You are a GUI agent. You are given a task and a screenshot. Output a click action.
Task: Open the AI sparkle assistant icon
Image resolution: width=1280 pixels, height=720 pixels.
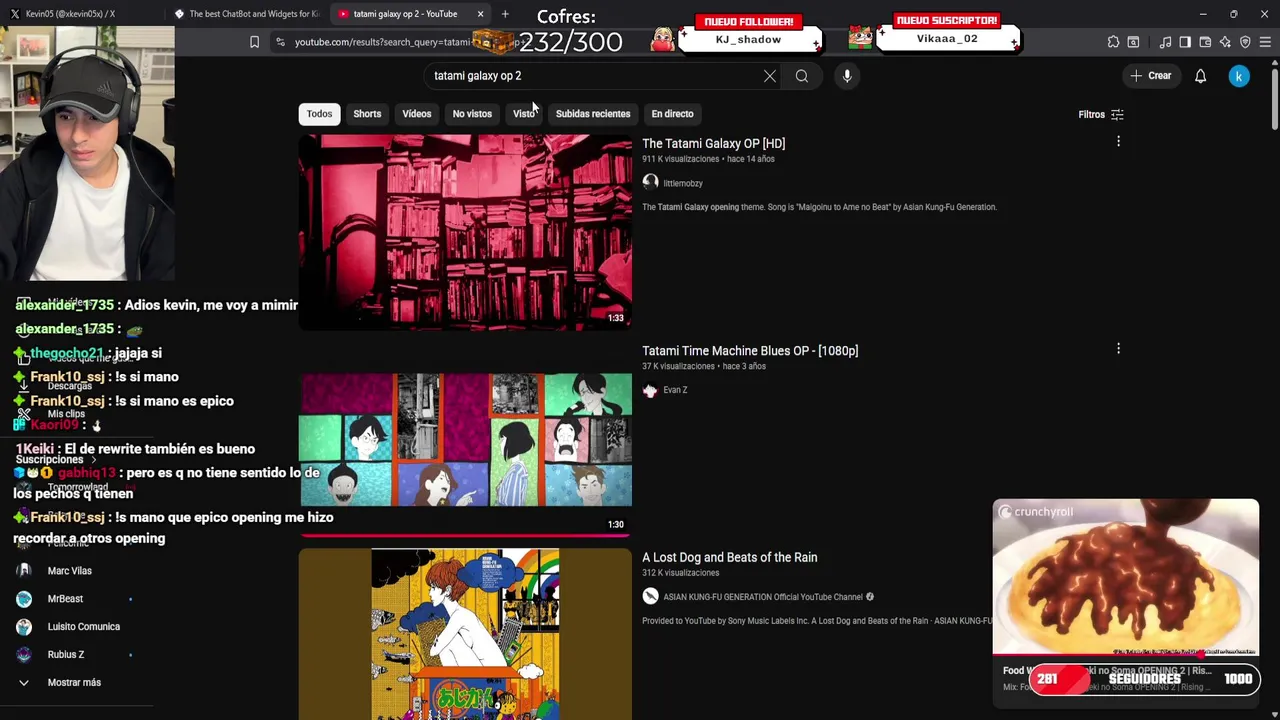pos(1225,42)
